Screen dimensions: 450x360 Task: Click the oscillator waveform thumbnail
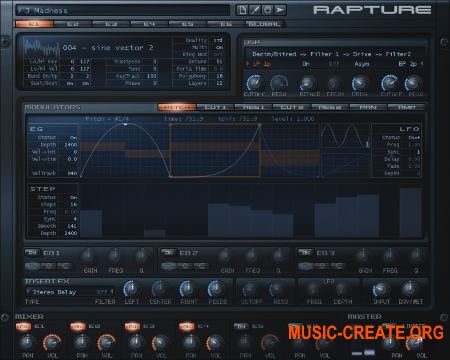click(x=41, y=48)
